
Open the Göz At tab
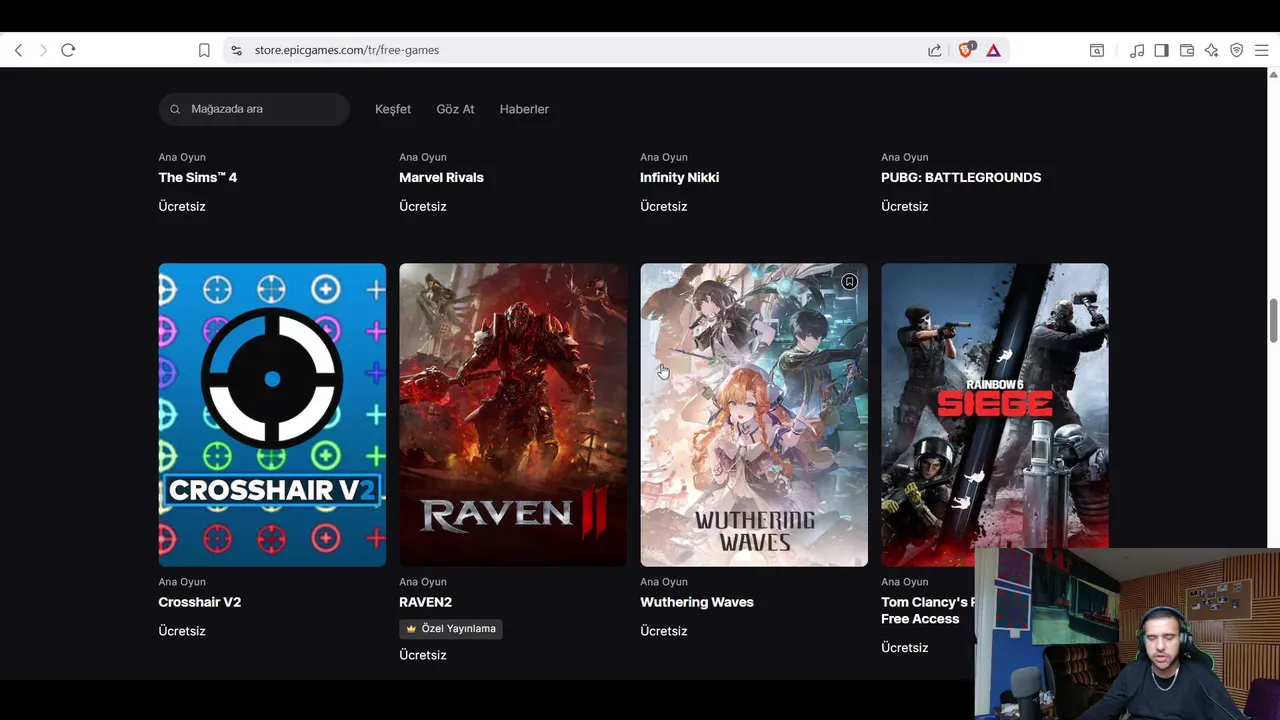click(455, 109)
